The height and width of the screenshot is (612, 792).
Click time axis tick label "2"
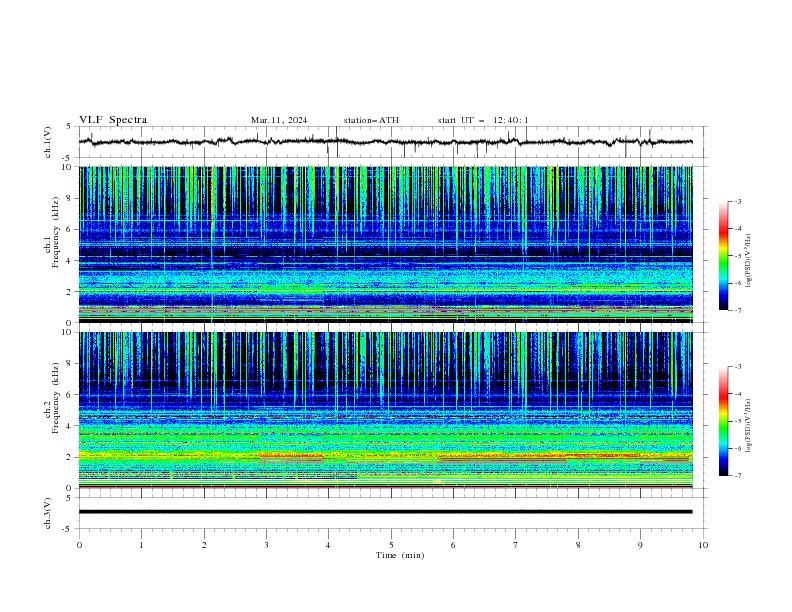(204, 545)
